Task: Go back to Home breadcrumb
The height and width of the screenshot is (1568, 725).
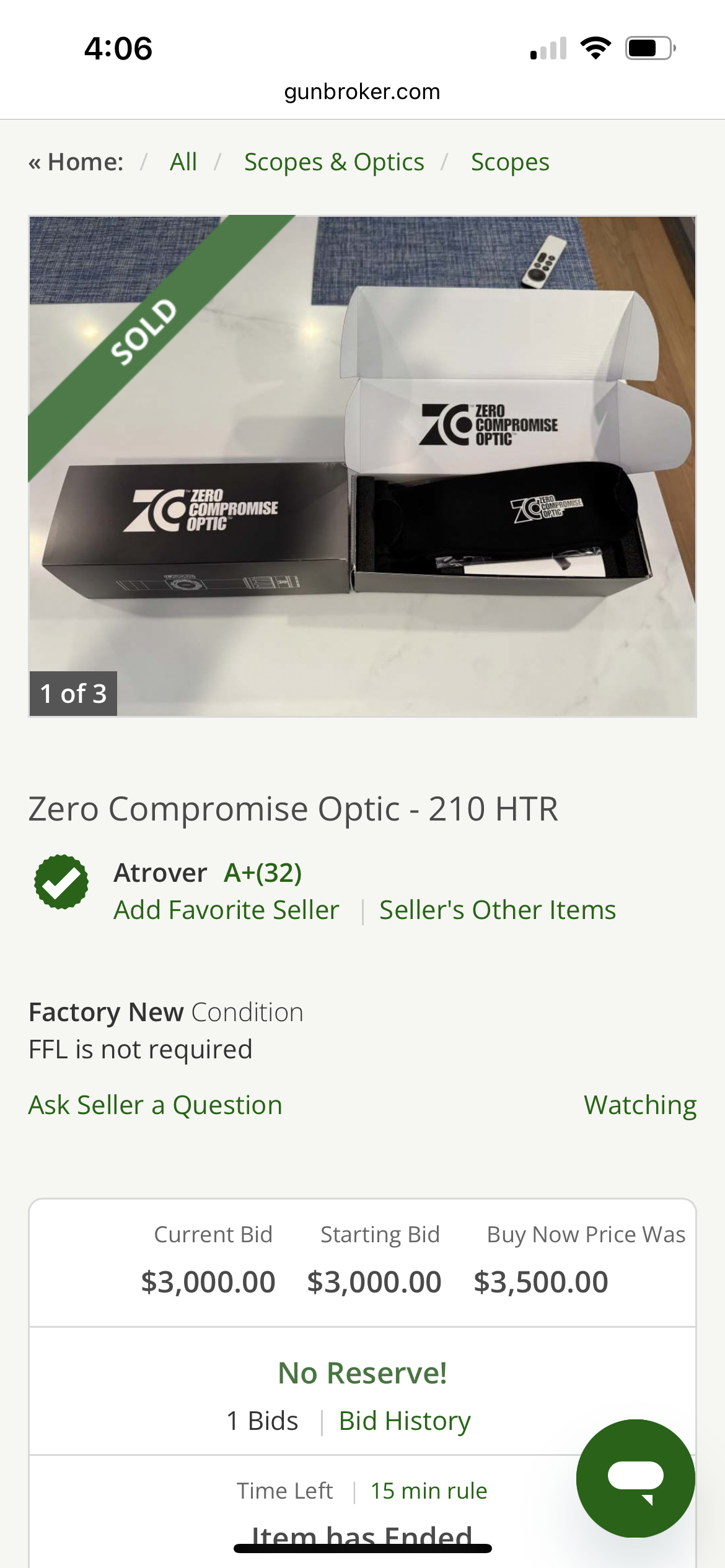Action: tap(76, 162)
